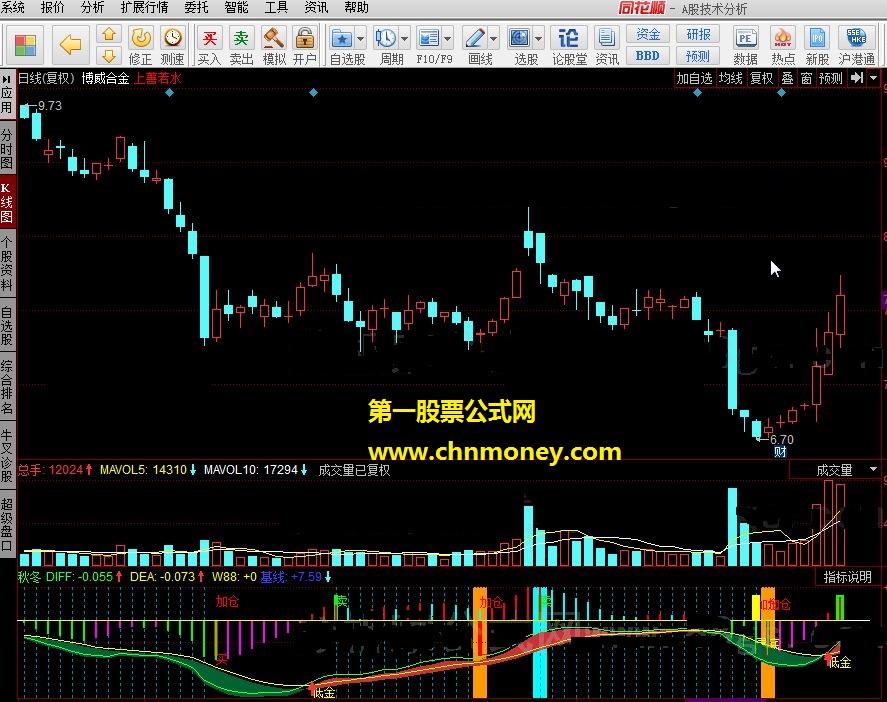Expand the 选股 dropdown arrow
Image resolution: width=887 pixels, height=702 pixels.
539,39
